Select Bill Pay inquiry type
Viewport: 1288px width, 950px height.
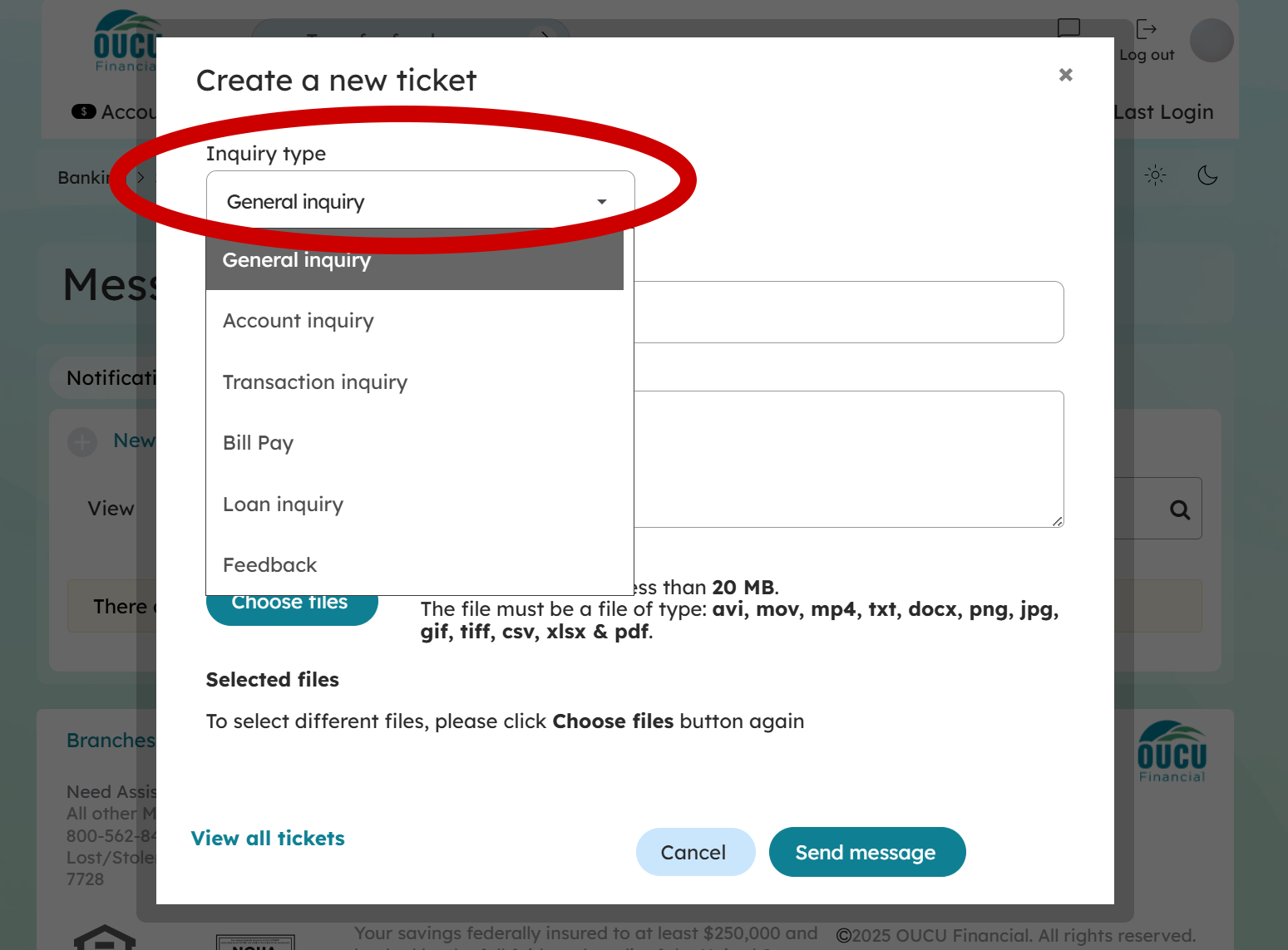[x=259, y=443]
